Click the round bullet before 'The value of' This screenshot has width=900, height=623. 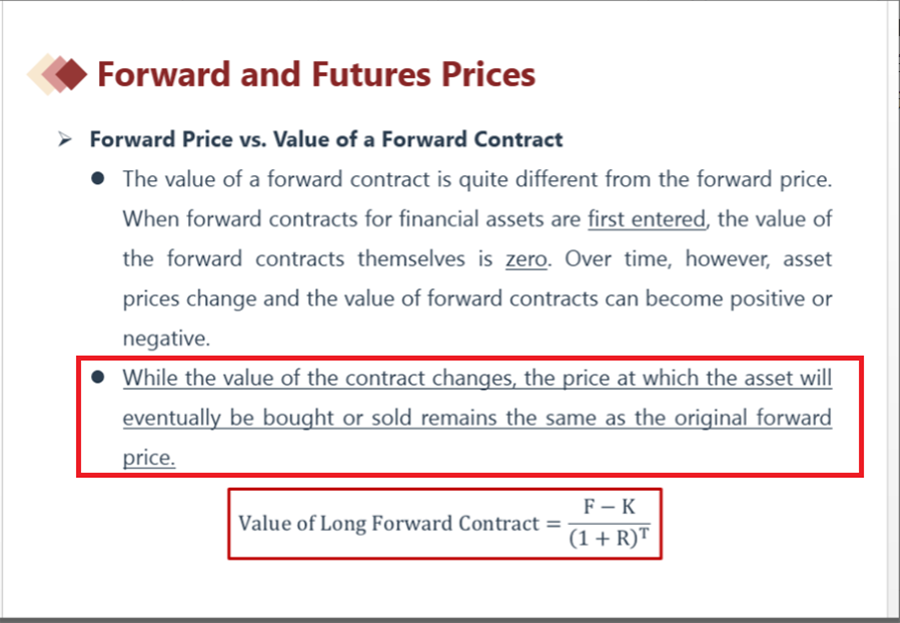click(98, 179)
